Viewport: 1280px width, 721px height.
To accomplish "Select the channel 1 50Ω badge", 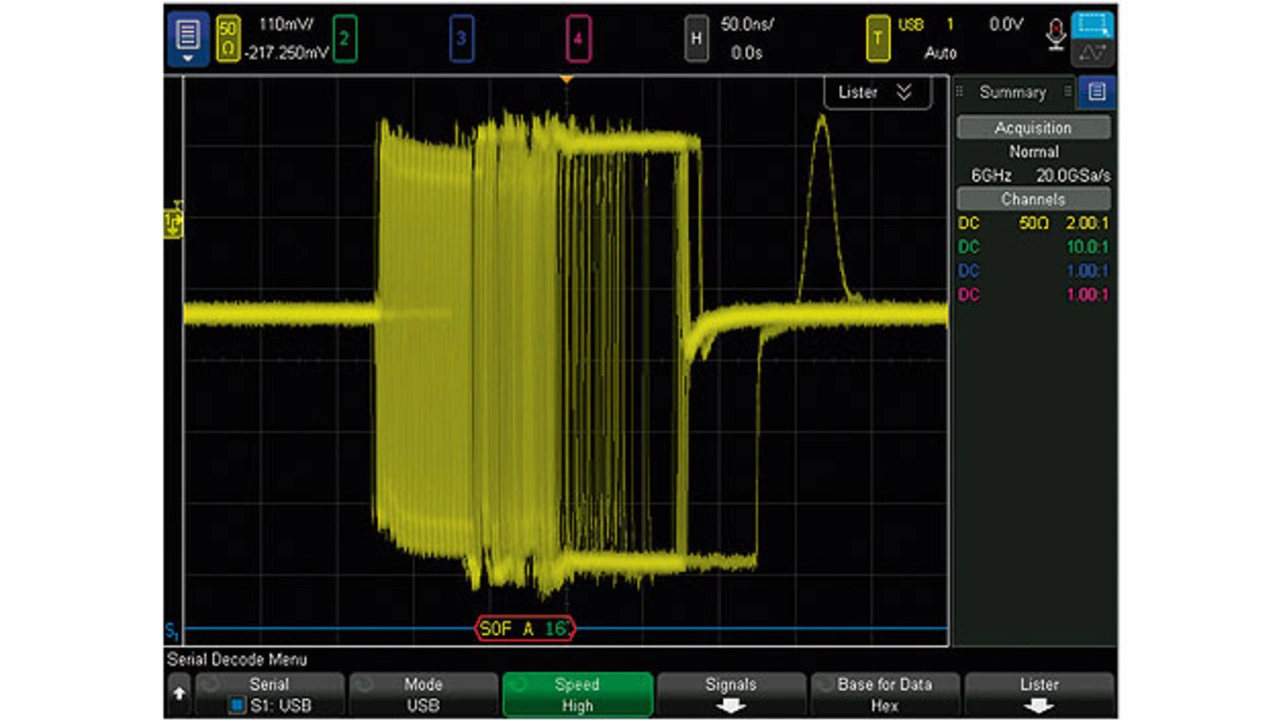I will tap(228, 39).
